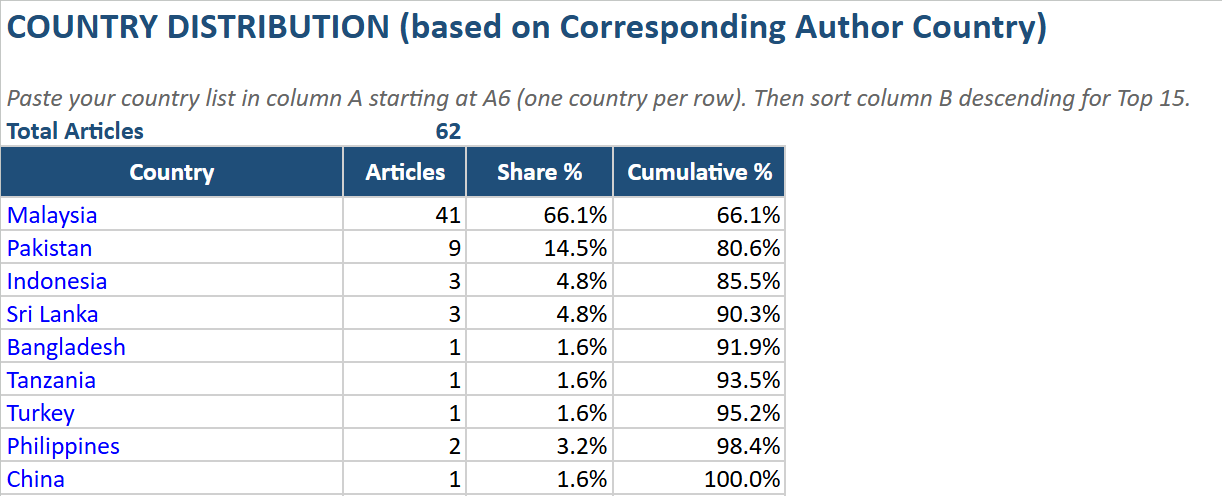This screenshot has height=496, width=1222.
Task: Click on Tanzania in the country column
Action: click(51, 380)
